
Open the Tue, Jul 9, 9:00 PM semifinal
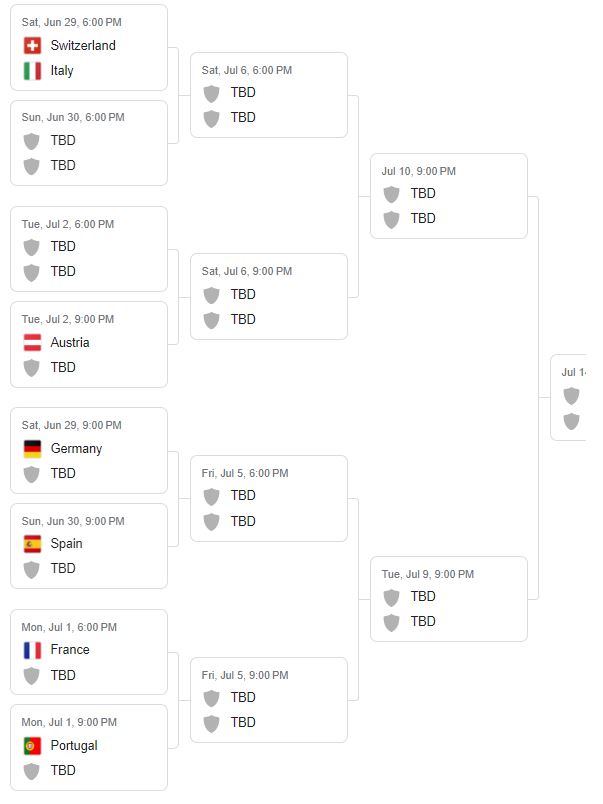(x=449, y=599)
